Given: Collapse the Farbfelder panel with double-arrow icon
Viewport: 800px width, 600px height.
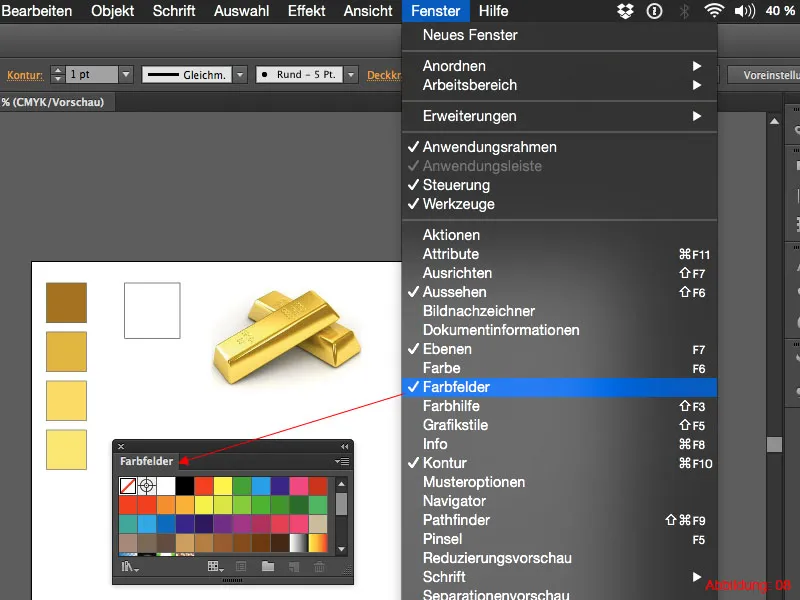Looking at the screenshot, I should (x=344, y=446).
